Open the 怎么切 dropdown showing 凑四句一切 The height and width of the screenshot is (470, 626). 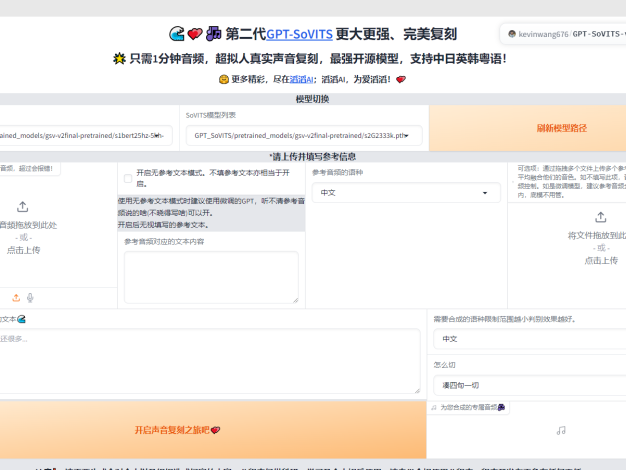pos(529,385)
